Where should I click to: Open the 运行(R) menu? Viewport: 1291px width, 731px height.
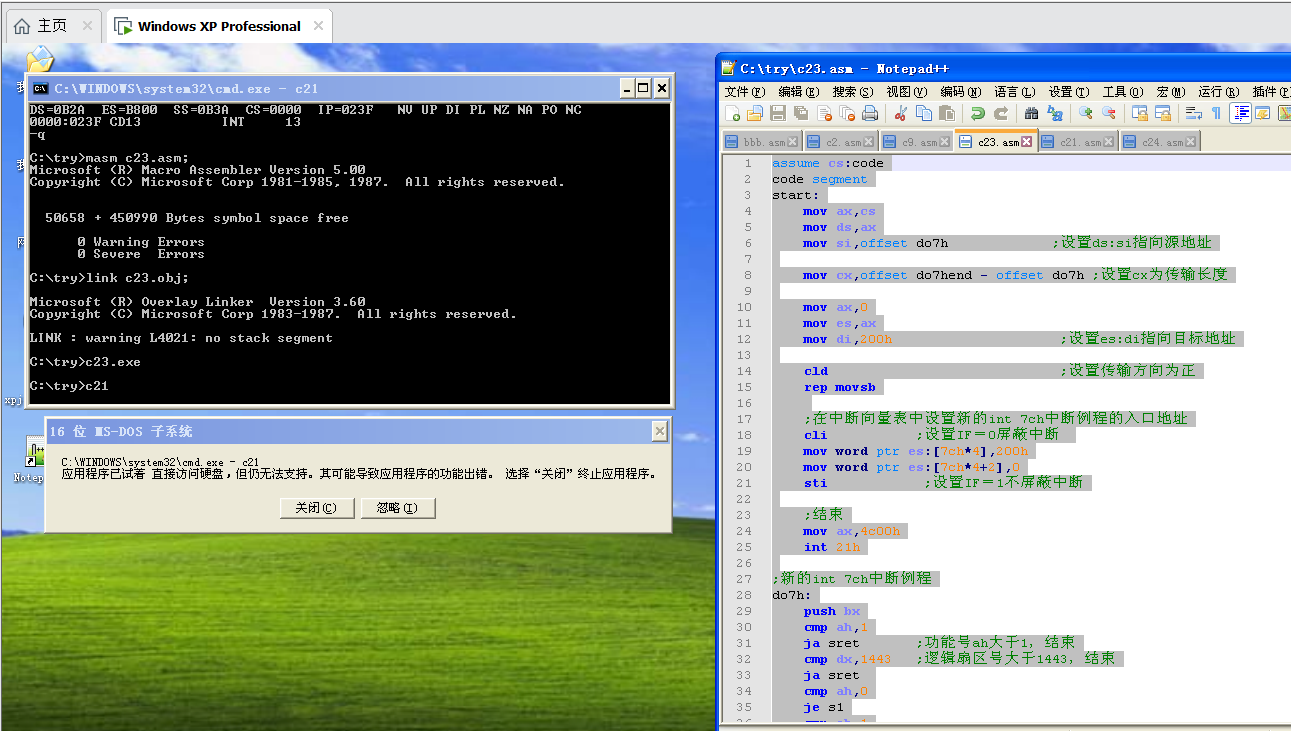[x=1219, y=91]
